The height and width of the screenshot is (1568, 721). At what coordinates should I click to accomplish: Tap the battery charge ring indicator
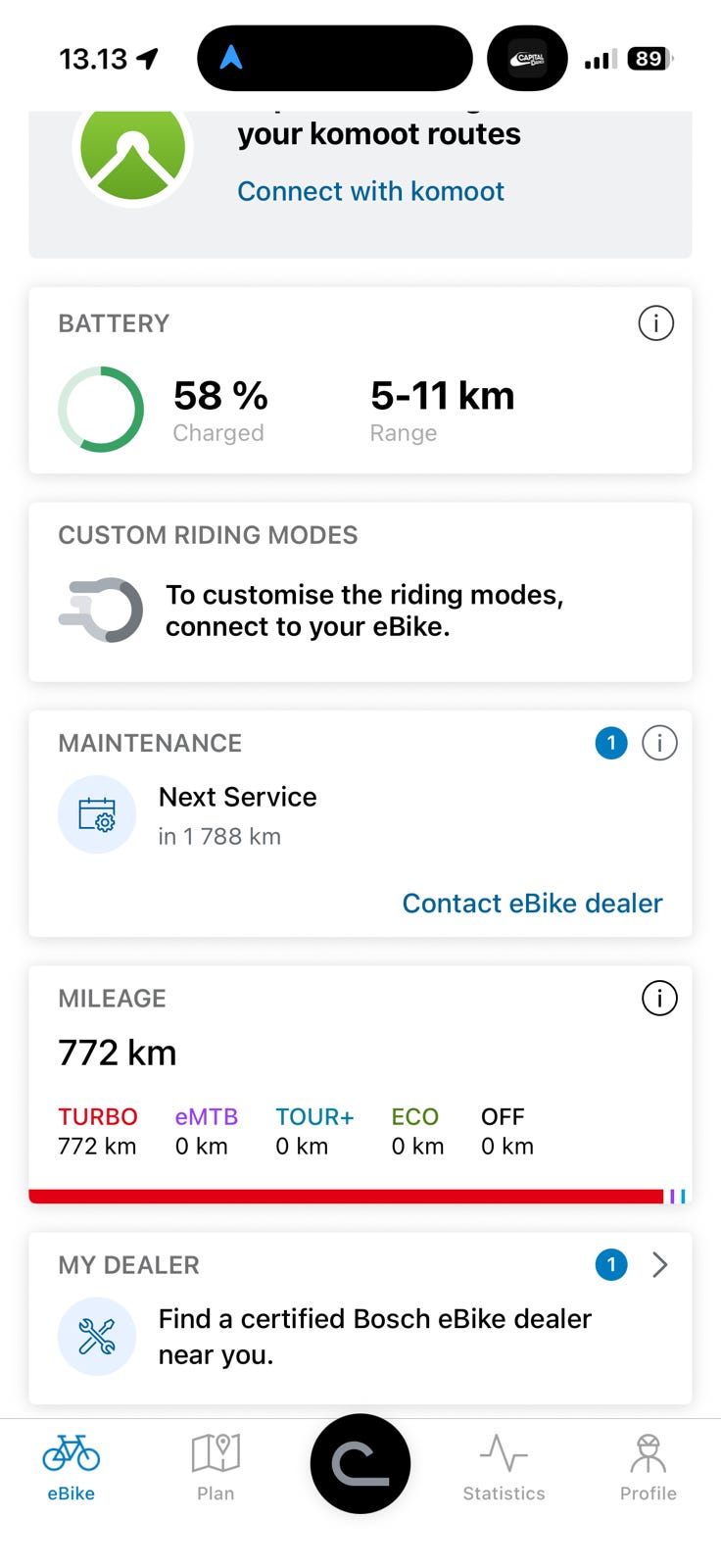tap(101, 410)
